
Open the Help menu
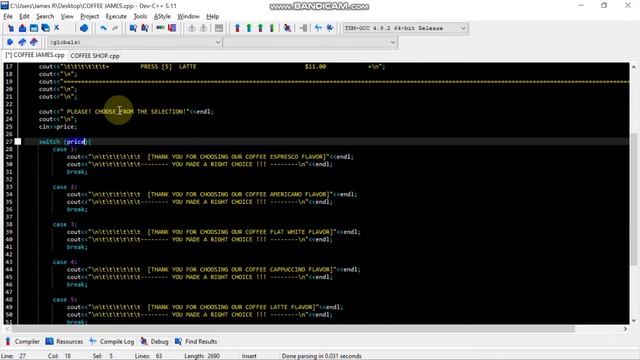coord(212,16)
